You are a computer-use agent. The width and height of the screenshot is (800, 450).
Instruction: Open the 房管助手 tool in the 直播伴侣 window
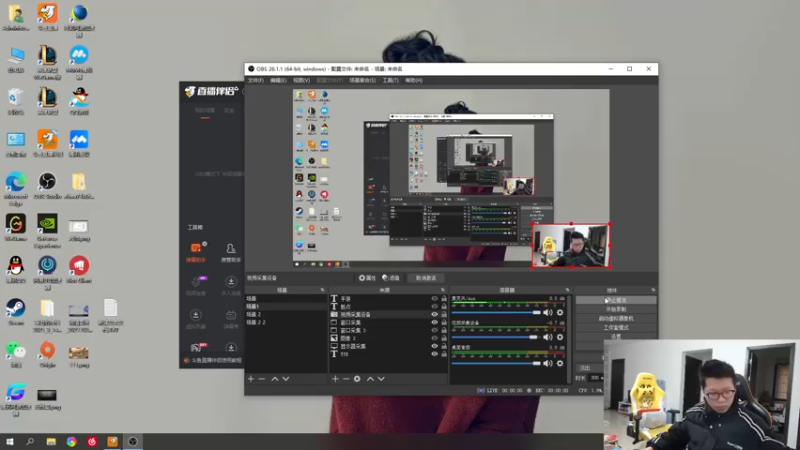[231, 253]
